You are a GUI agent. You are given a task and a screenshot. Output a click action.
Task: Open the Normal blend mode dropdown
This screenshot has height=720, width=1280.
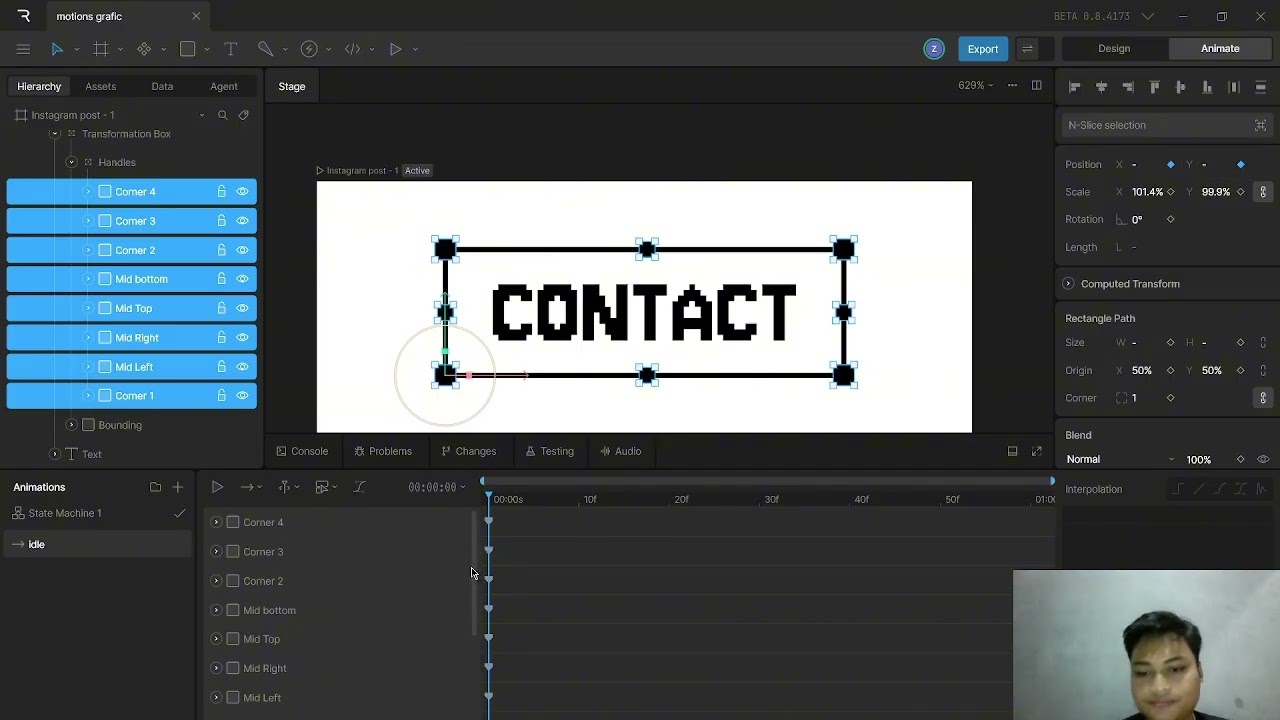1120,460
